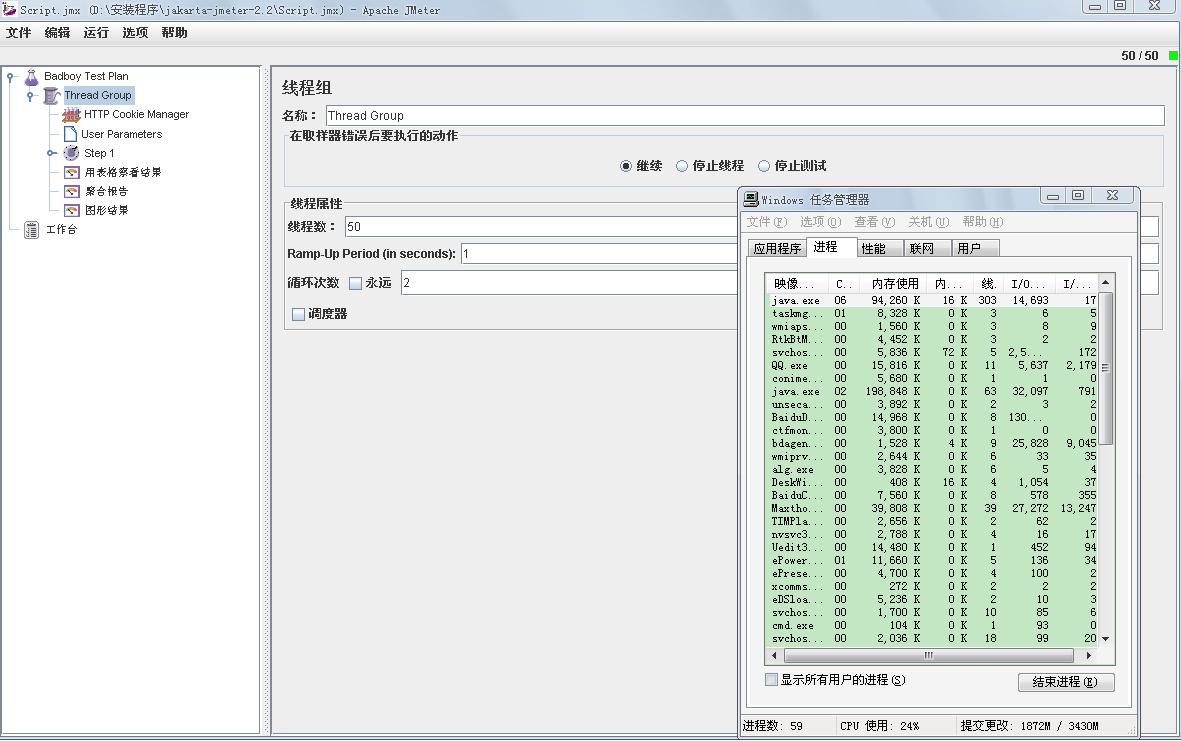
Task: Click the 循环次数 input field
Action: 569,283
